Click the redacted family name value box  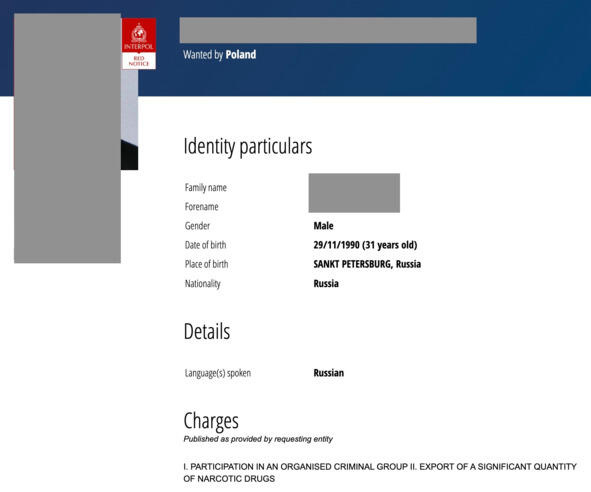point(354,193)
